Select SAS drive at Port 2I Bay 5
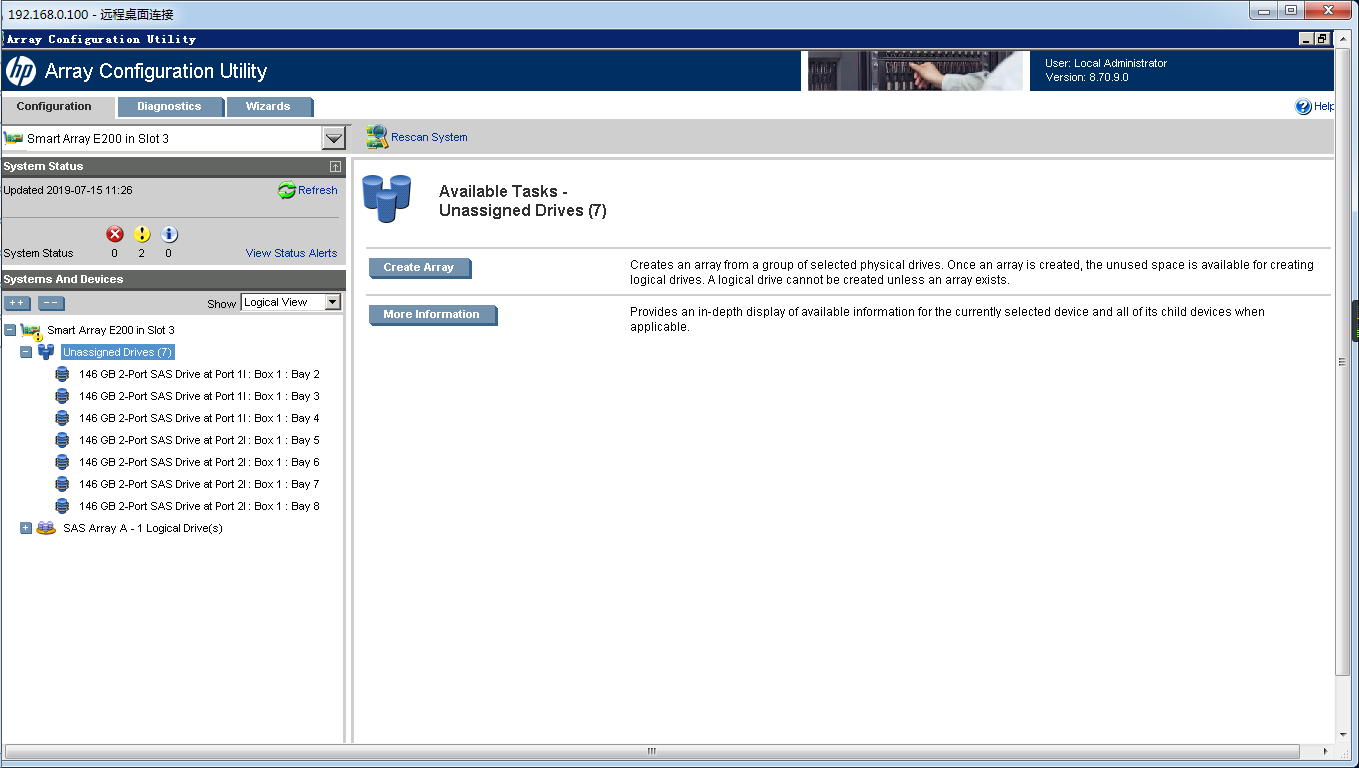This screenshot has height=768, width=1359. tap(200, 440)
